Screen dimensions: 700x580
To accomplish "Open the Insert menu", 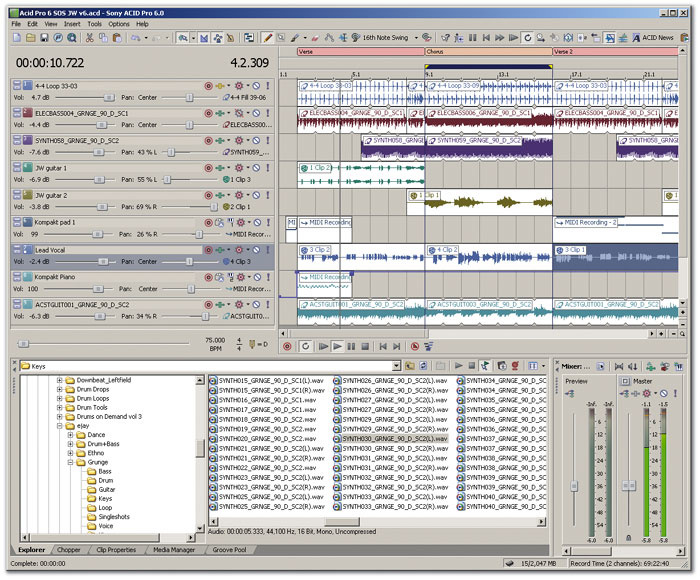I will 72,24.
